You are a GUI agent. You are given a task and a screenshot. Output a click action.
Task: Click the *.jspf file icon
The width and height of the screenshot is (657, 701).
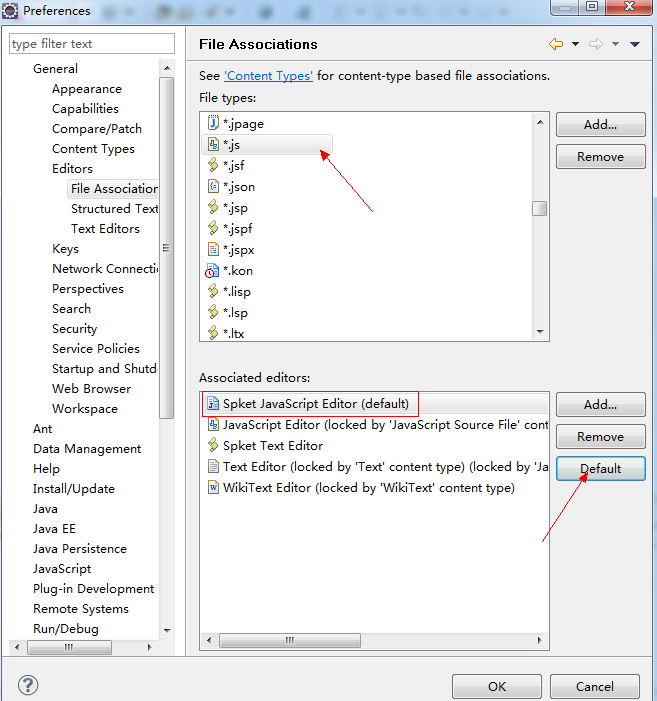tap(213, 228)
